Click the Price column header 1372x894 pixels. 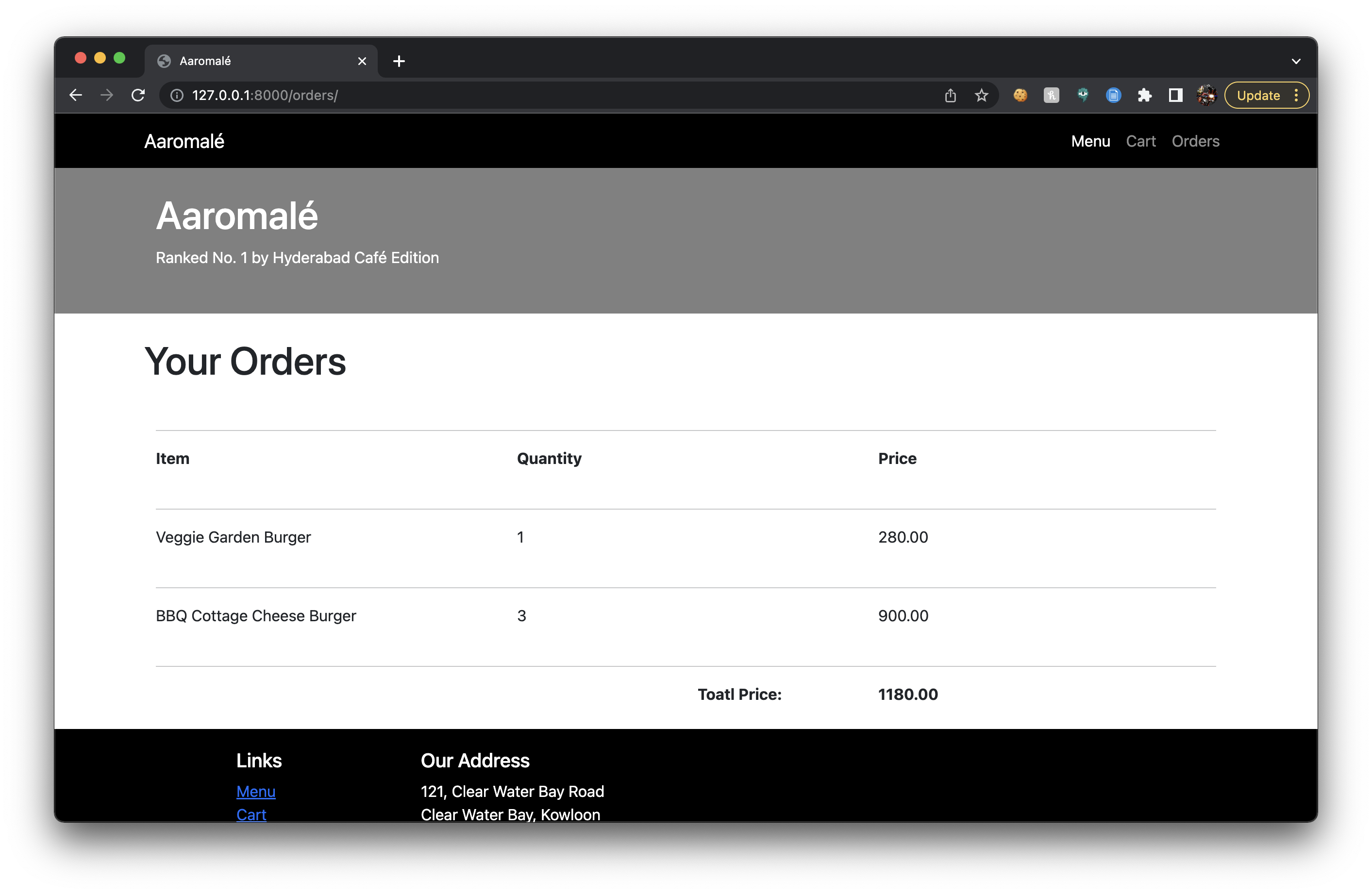897,458
